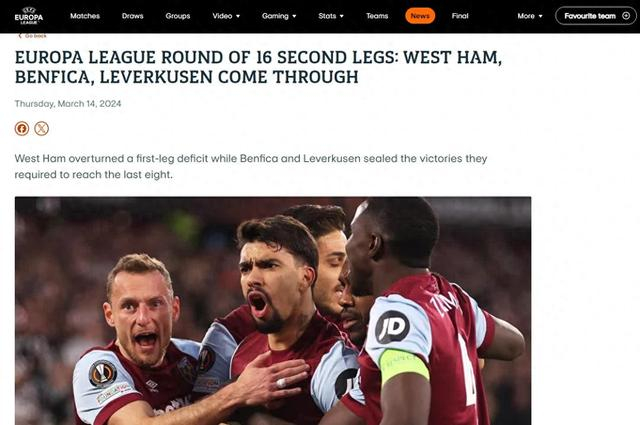
Task: Click the Go back arrow icon
Action: (x=20, y=36)
